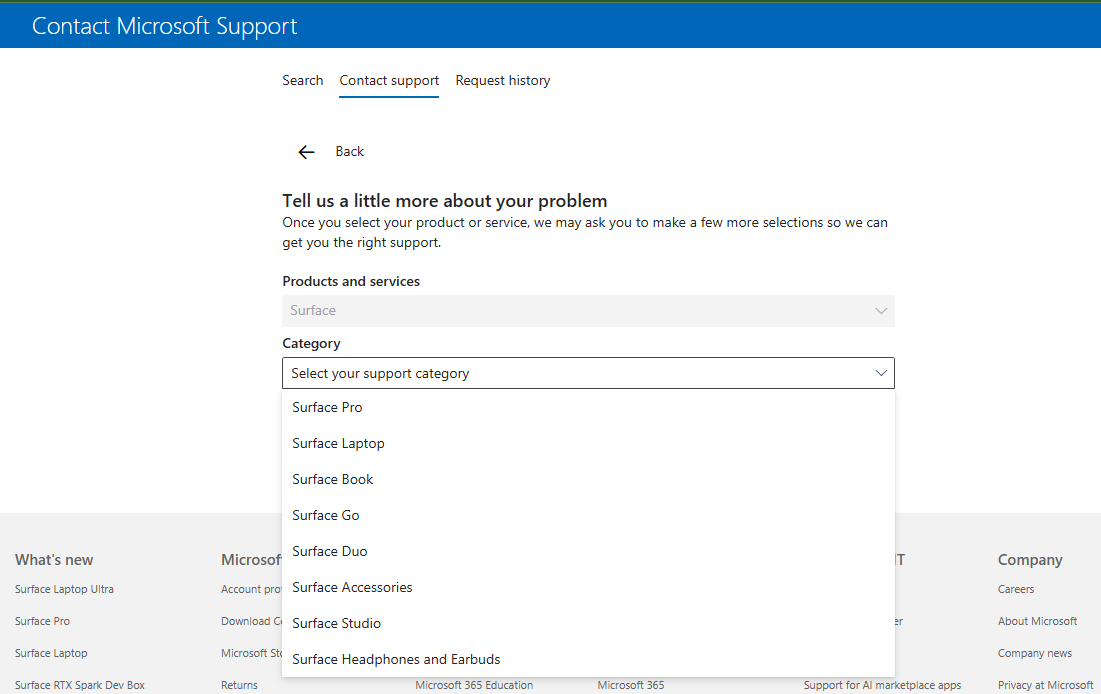Screen dimensions: 1101x694
Task: Open Privacy at Microsoft link
Action: [x=1046, y=685]
